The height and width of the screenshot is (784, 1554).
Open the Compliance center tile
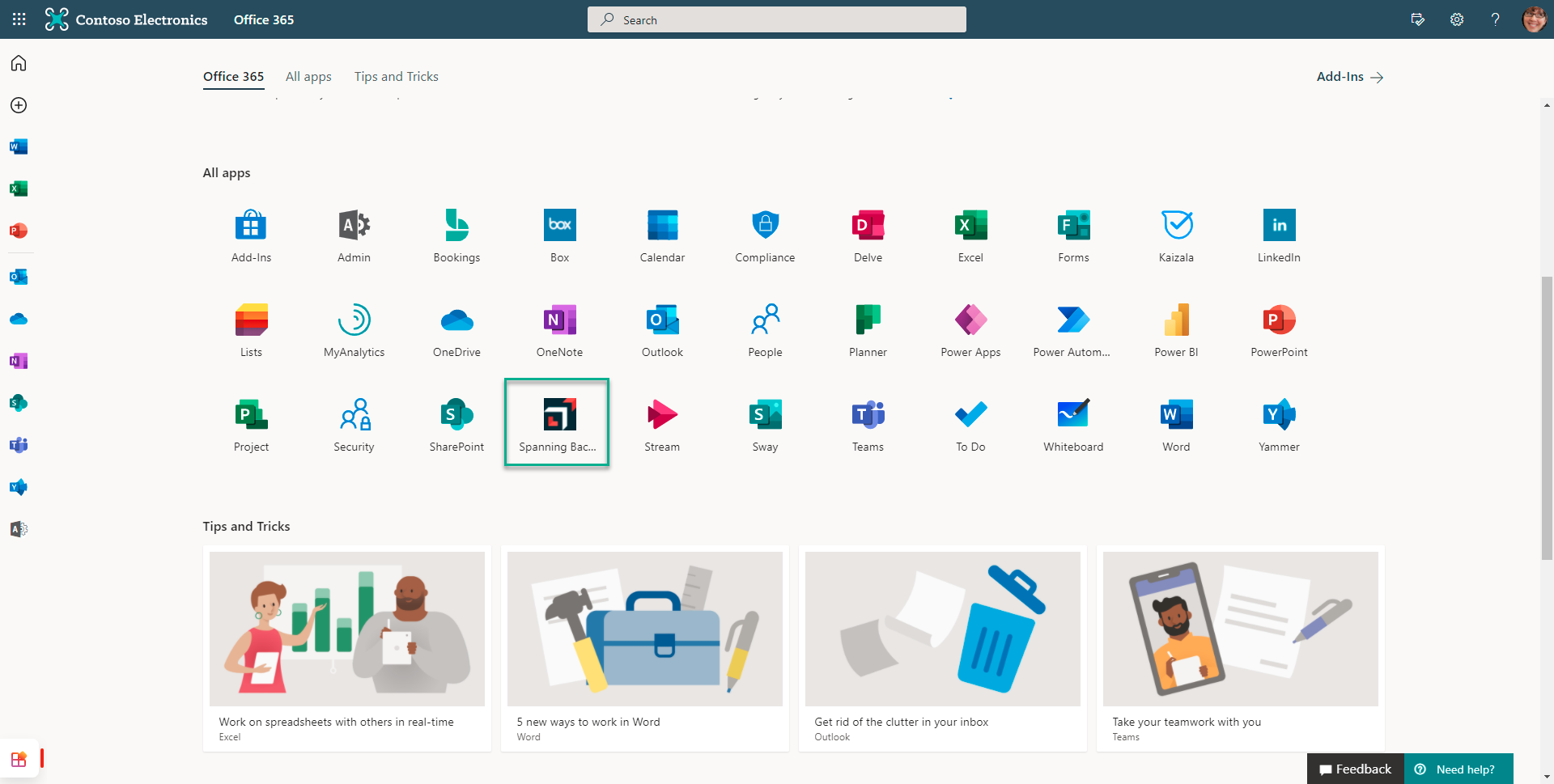tap(765, 235)
